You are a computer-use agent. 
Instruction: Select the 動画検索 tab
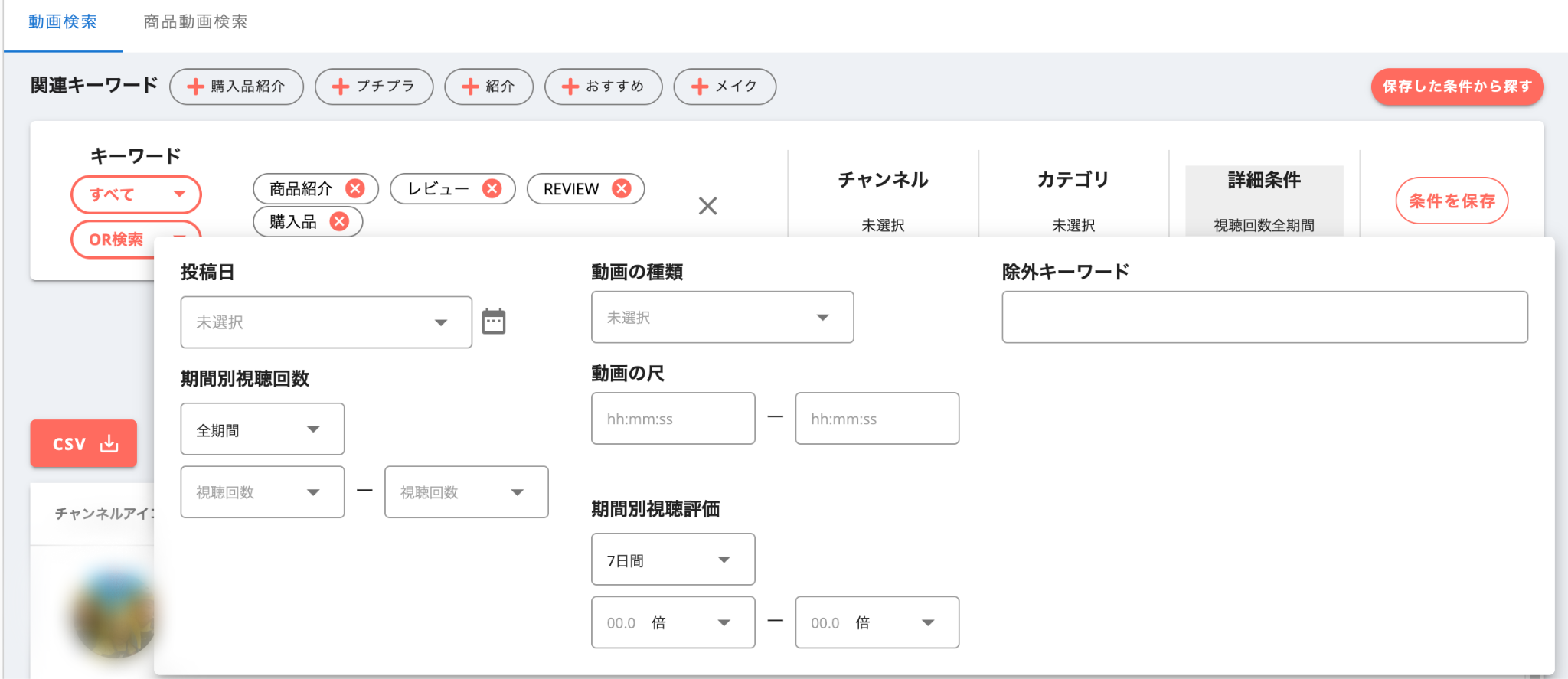pyautogui.click(x=63, y=22)
